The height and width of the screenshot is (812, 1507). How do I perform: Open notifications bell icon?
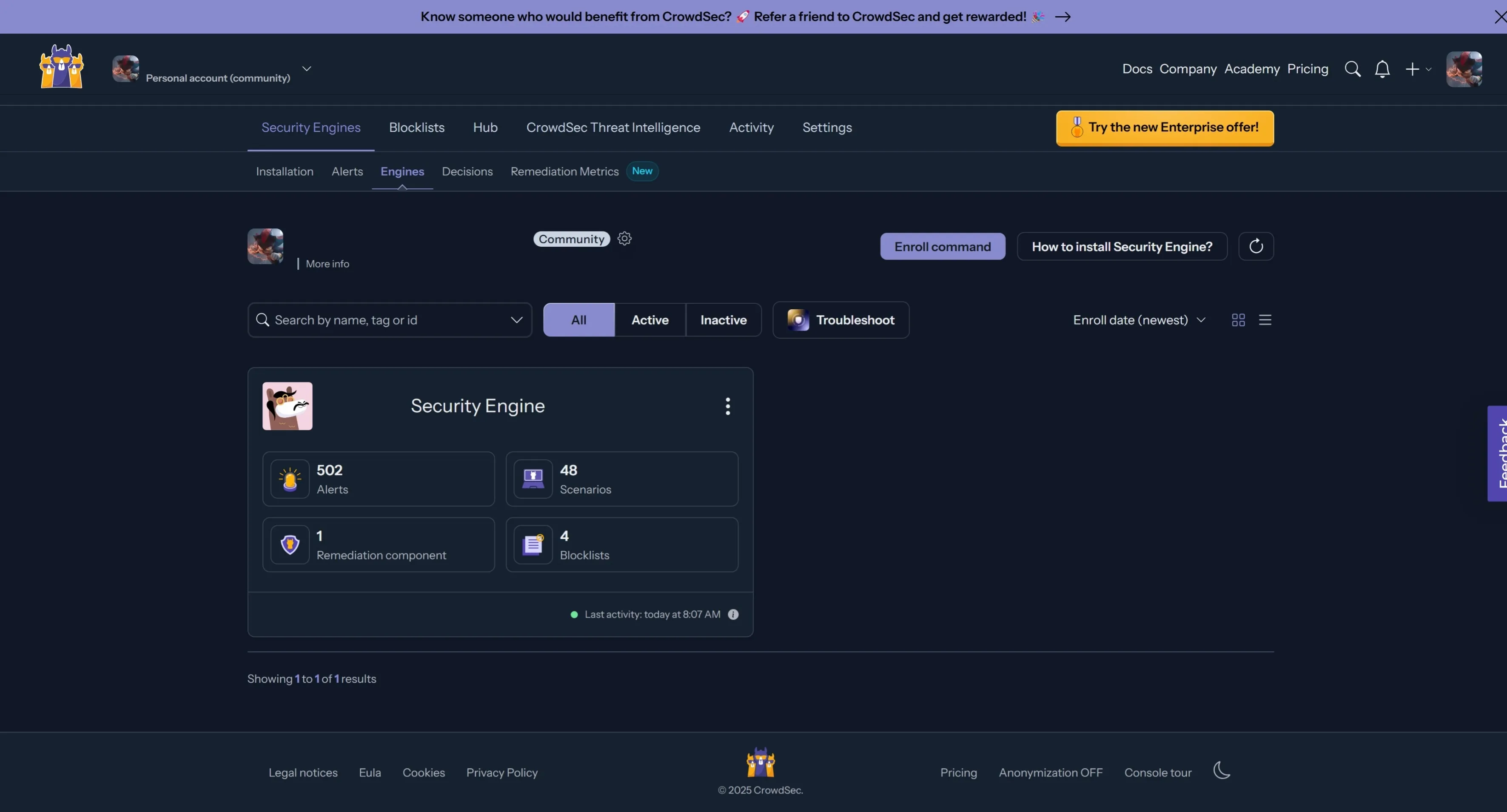(x=1382, y=69)
